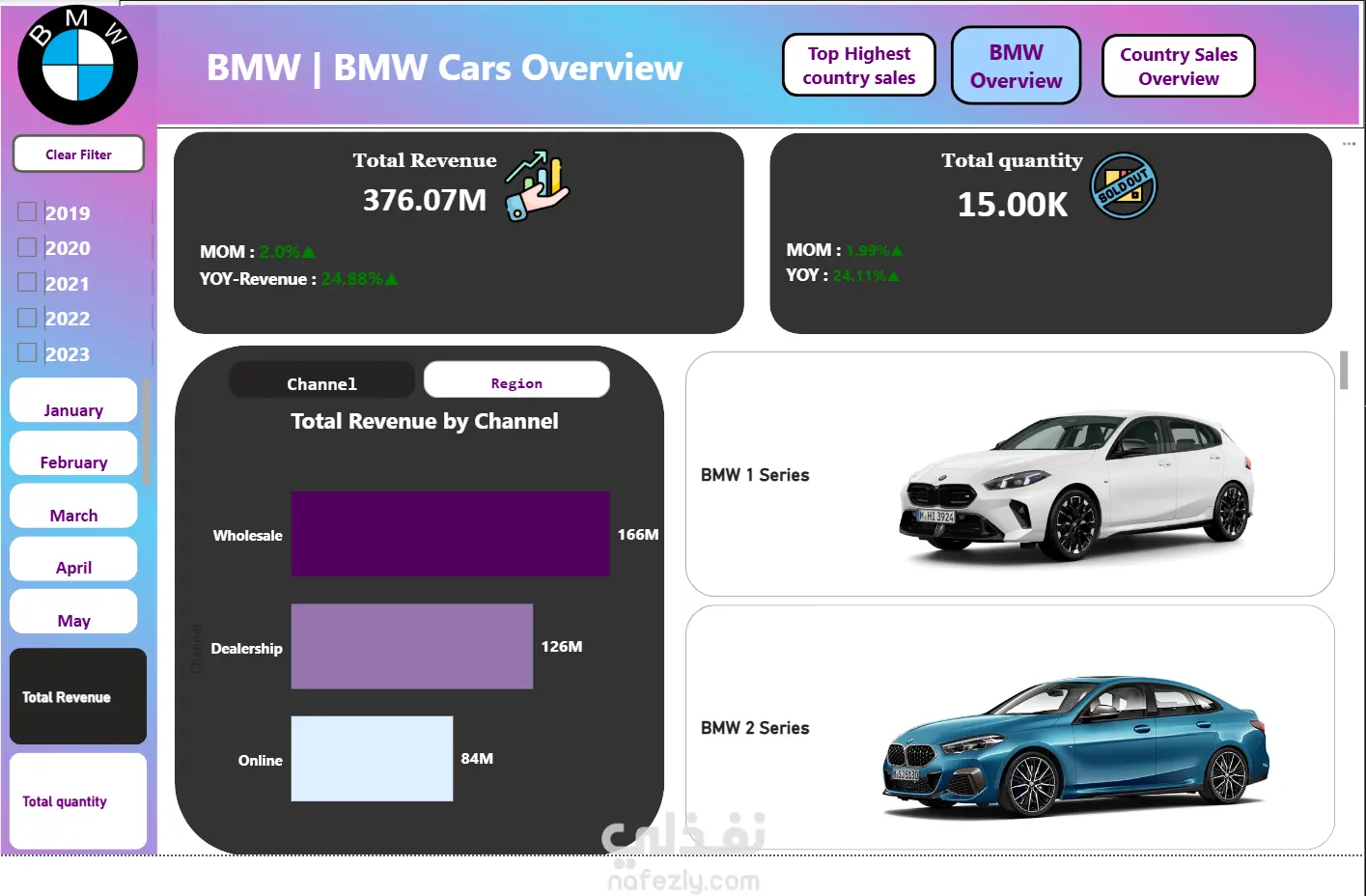Click the Sold Out badge icon
1366x896 pixels.
(x=1124, y=186)
